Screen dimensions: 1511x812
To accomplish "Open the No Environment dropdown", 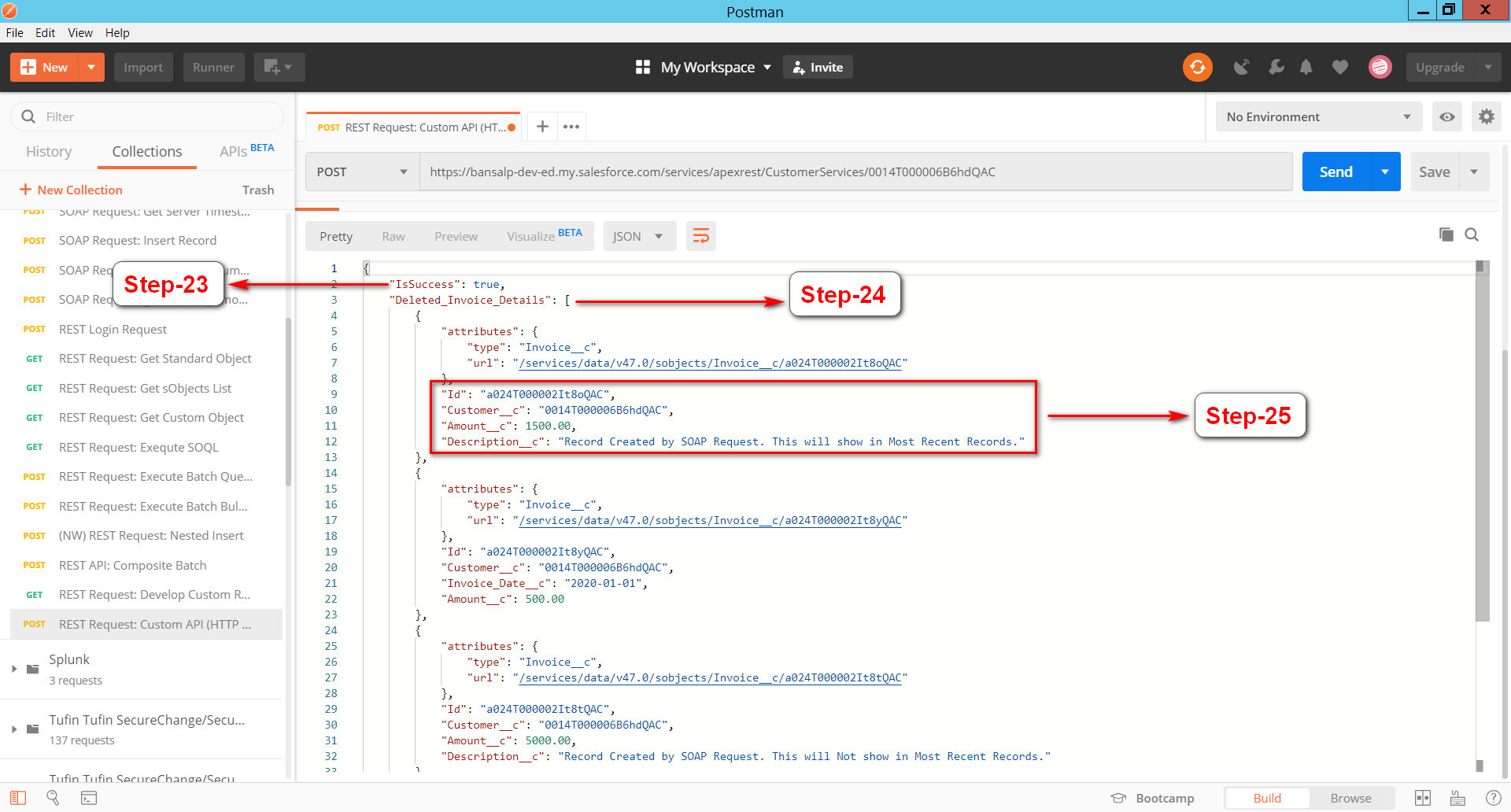I will (1319, 117).
